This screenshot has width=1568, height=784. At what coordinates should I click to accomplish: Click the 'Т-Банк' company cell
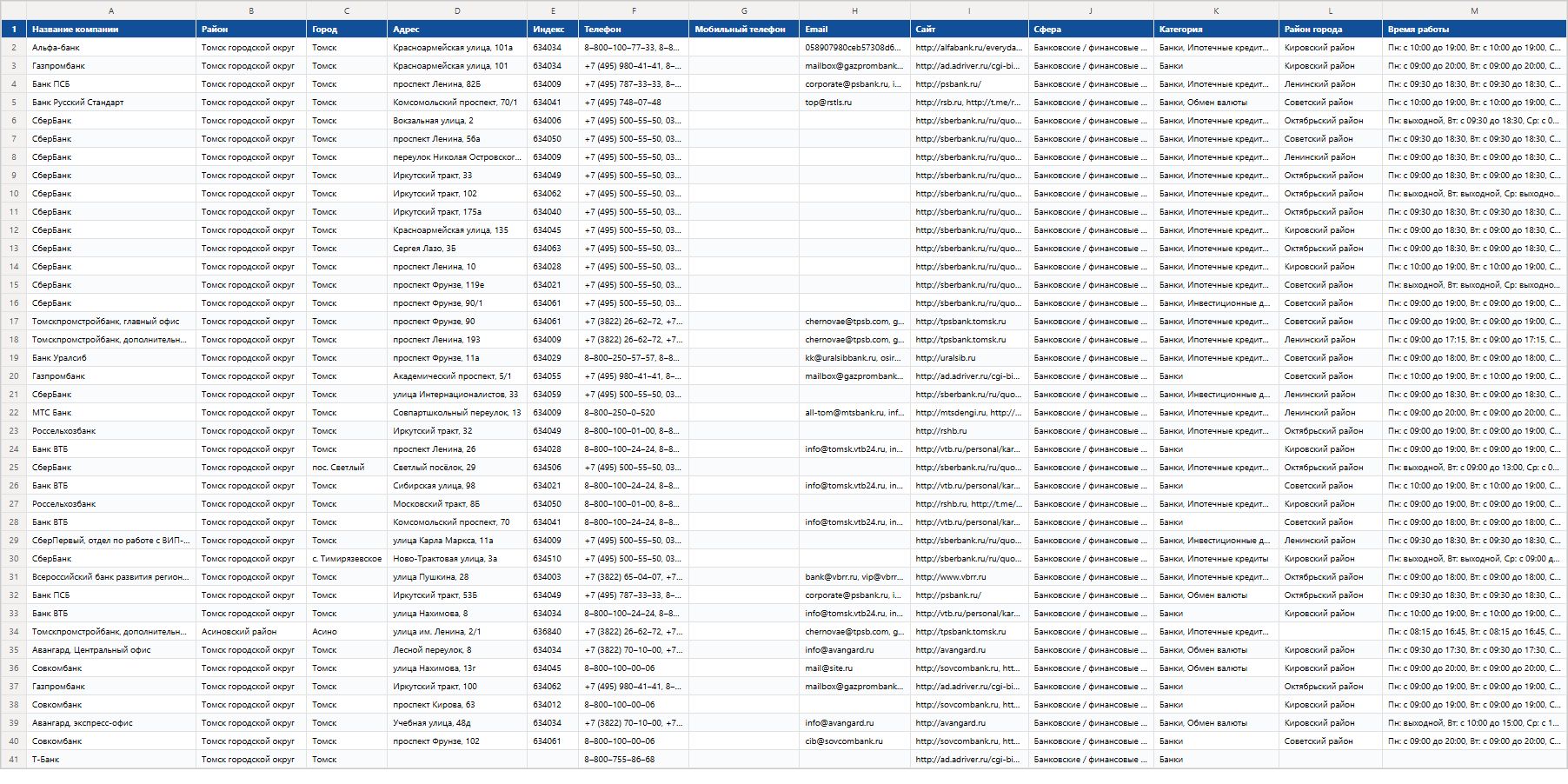tap(111, 760)
